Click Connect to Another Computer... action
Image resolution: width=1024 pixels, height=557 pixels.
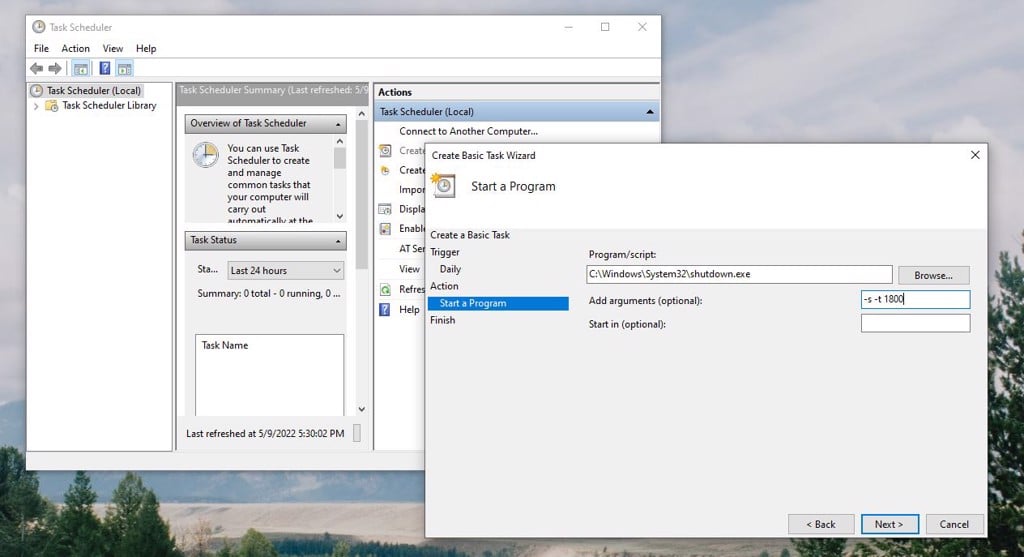468,131
